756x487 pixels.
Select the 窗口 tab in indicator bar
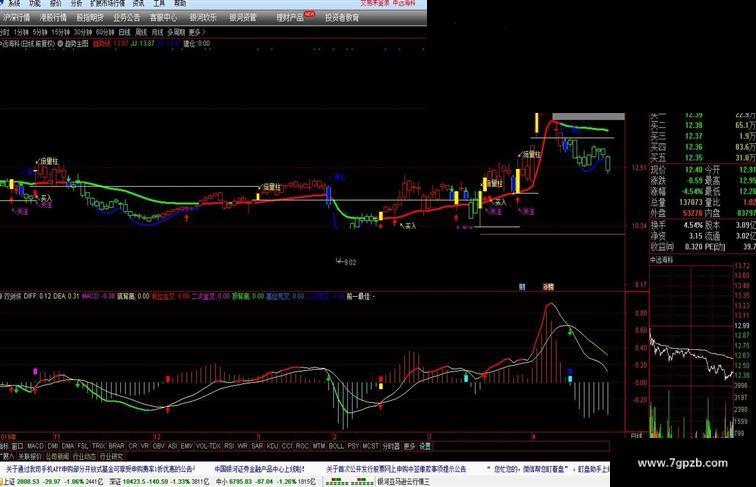tap(17, 446)
